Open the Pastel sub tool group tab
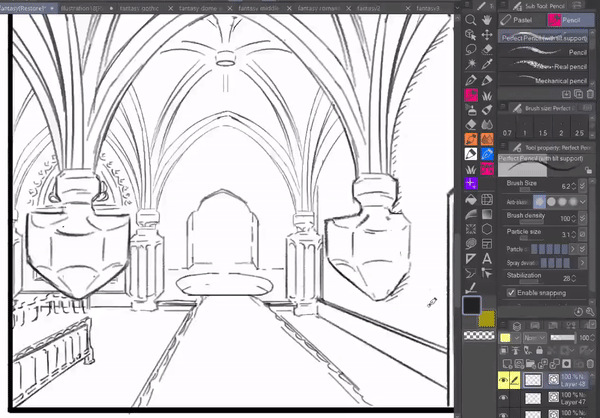The image size is (600, 418). pyautogui.click(x=522, y=19)
